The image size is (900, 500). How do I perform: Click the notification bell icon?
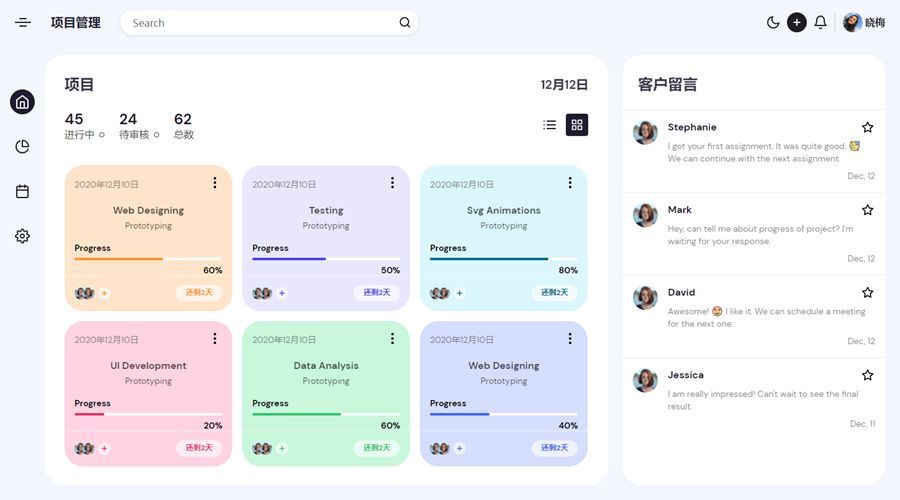point(820,22)
